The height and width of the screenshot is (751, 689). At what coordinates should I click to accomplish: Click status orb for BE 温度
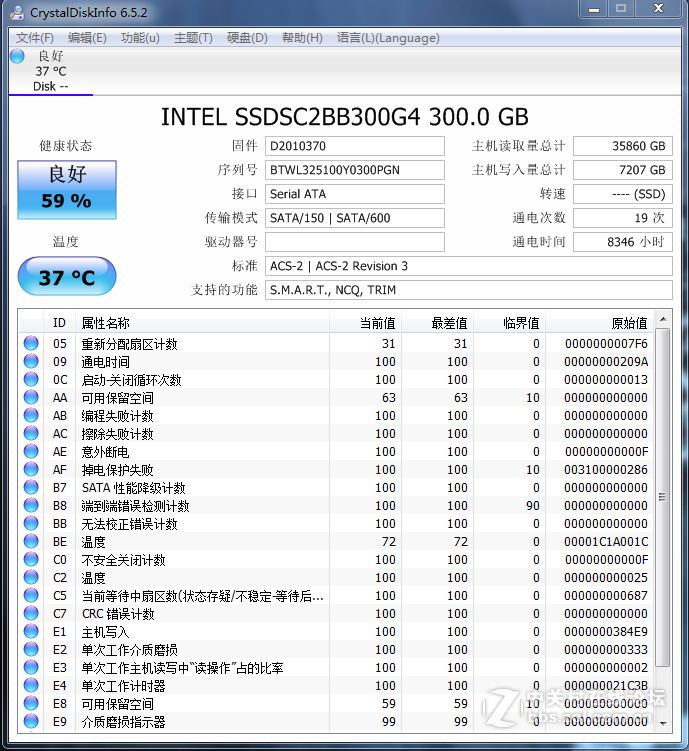(31, 541)
